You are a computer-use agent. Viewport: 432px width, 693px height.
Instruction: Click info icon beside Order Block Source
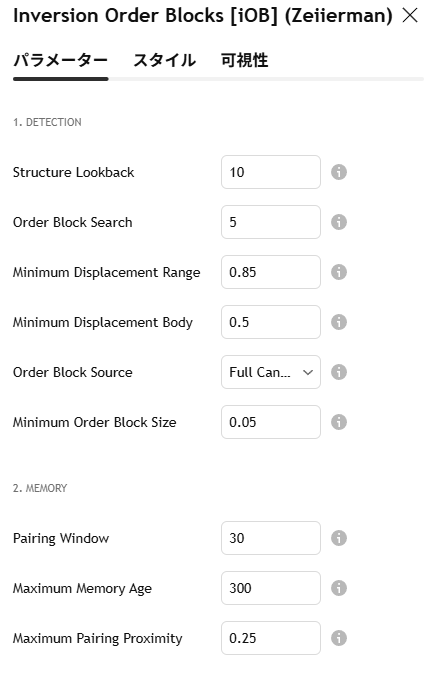pyautogui.click(x=339, y=372)
